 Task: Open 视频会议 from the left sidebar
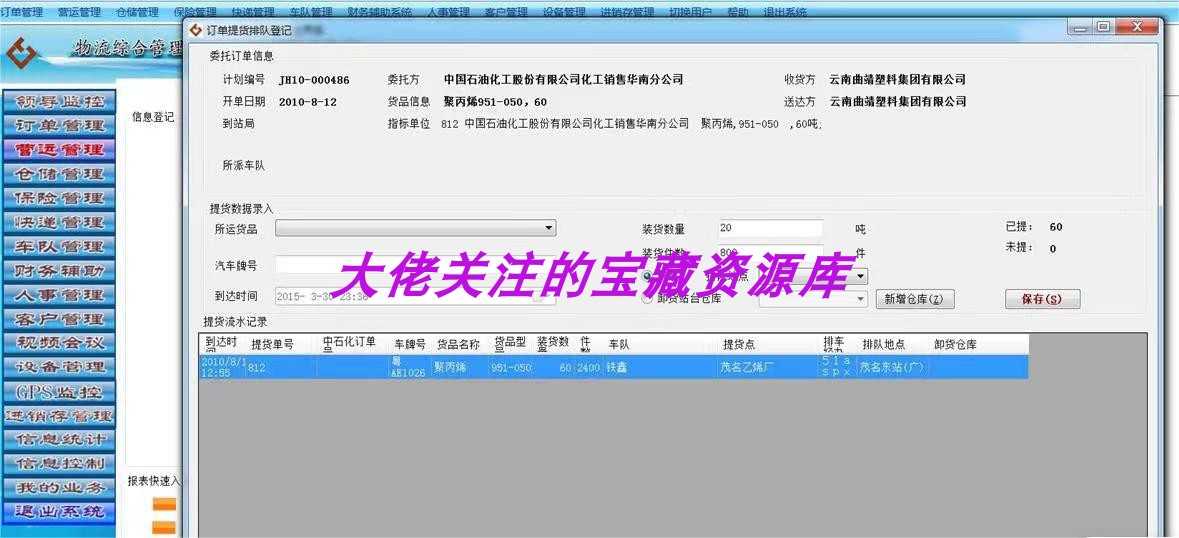pyautogui.click(x=59, y=343)
